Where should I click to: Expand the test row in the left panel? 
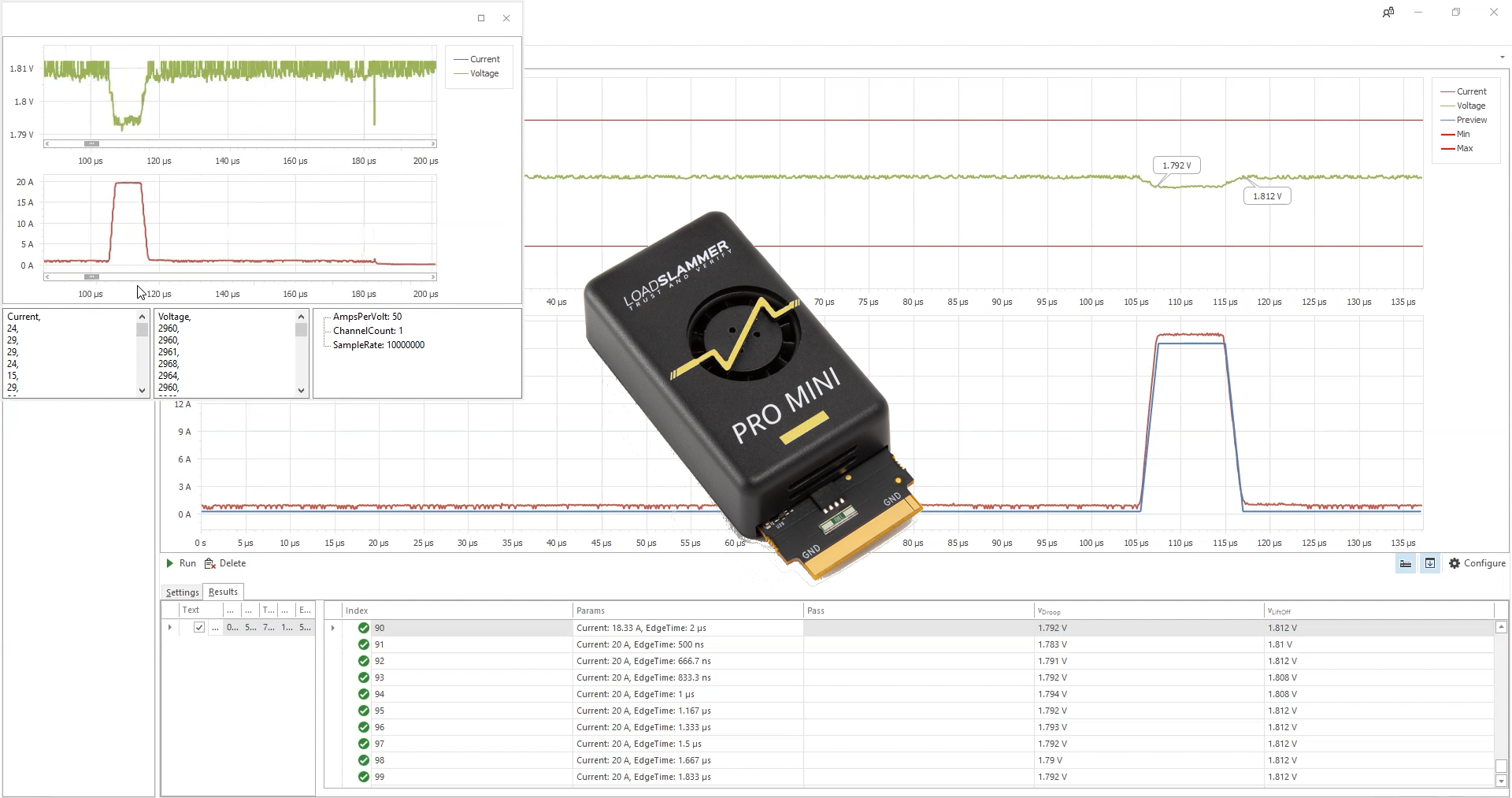coord(170,628)
